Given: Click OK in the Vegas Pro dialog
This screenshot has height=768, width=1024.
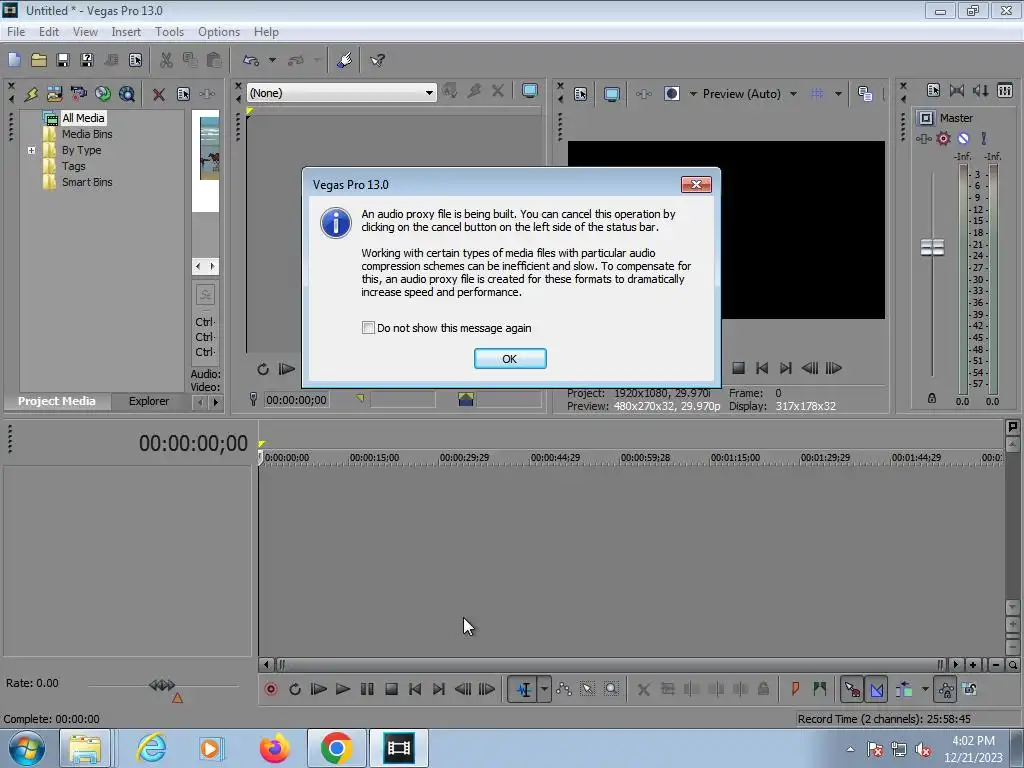Looking at the screenshot, I should (x=510, y=359).
